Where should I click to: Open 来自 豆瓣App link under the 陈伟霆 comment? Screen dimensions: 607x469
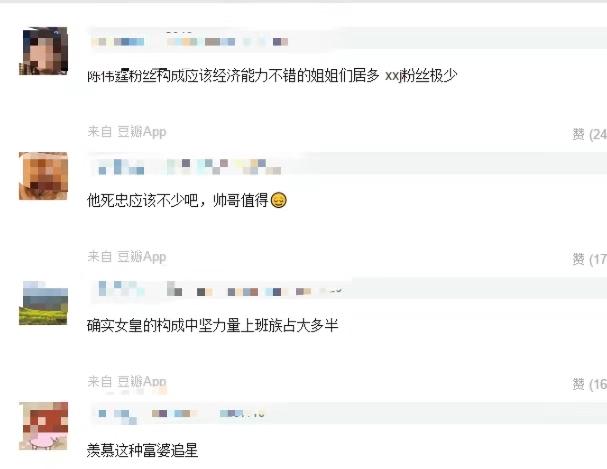click(x=127, y=132)
